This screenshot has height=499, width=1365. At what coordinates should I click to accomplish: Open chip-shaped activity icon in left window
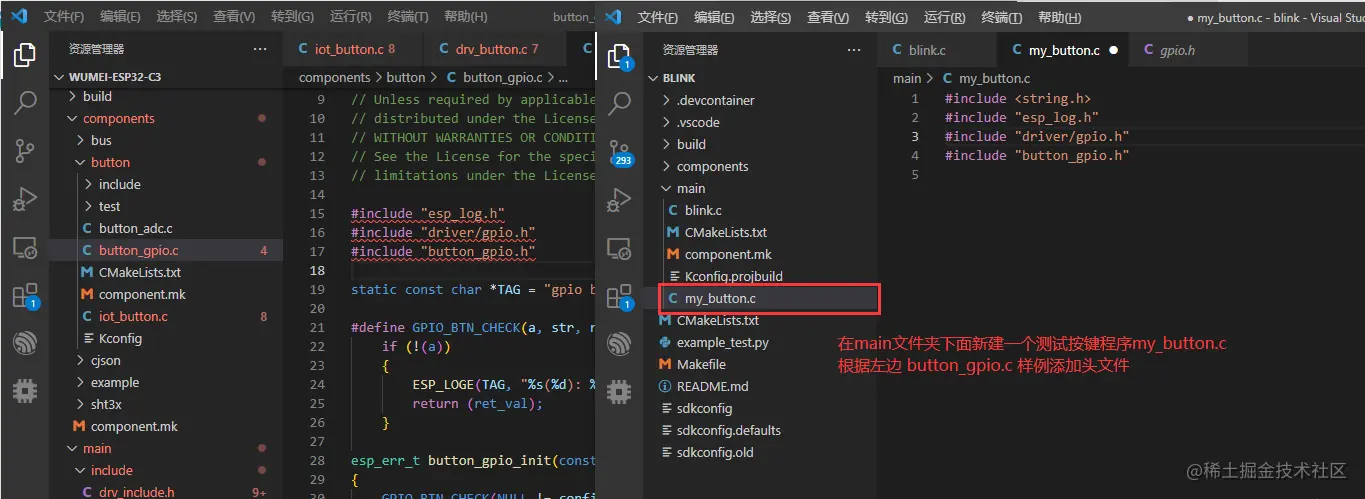(25, 390)
